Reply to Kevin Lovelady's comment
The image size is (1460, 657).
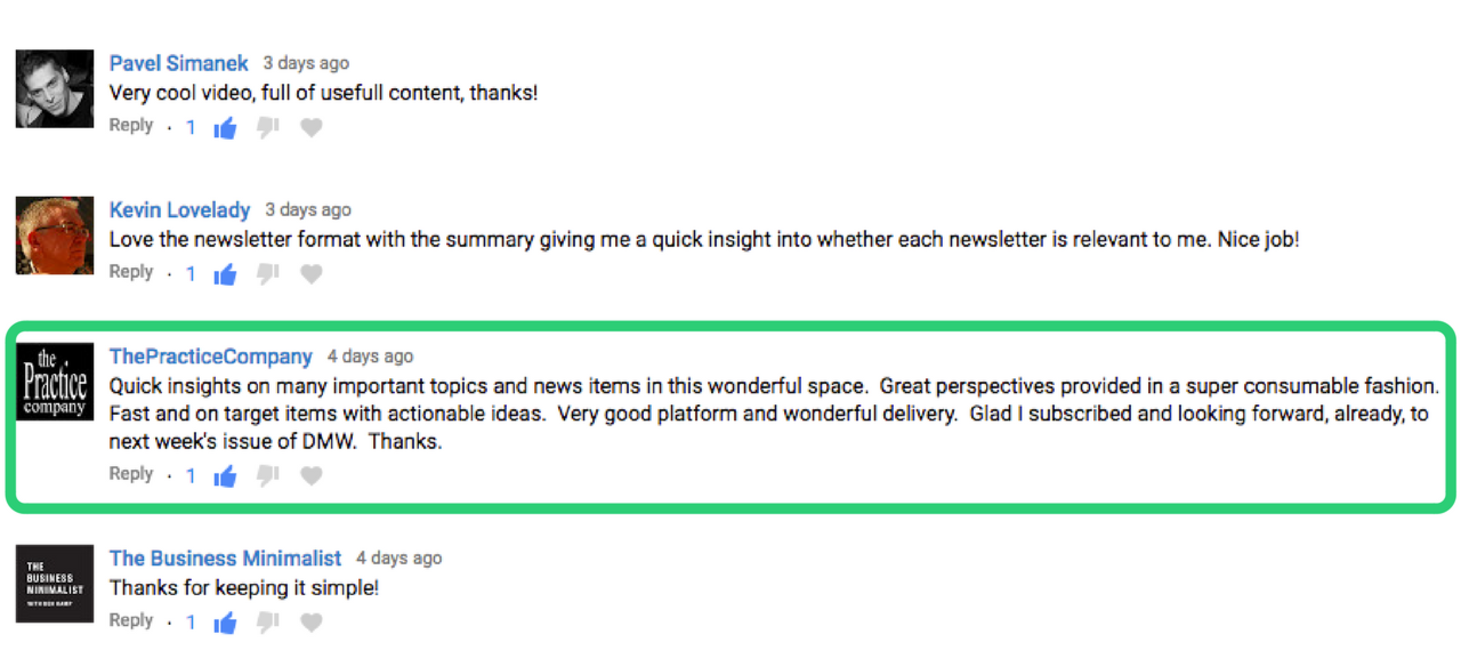click(x=131, y=272)
